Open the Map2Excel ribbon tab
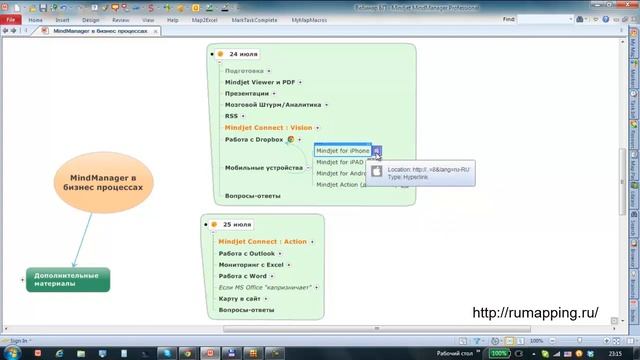 tap(204, 20)
